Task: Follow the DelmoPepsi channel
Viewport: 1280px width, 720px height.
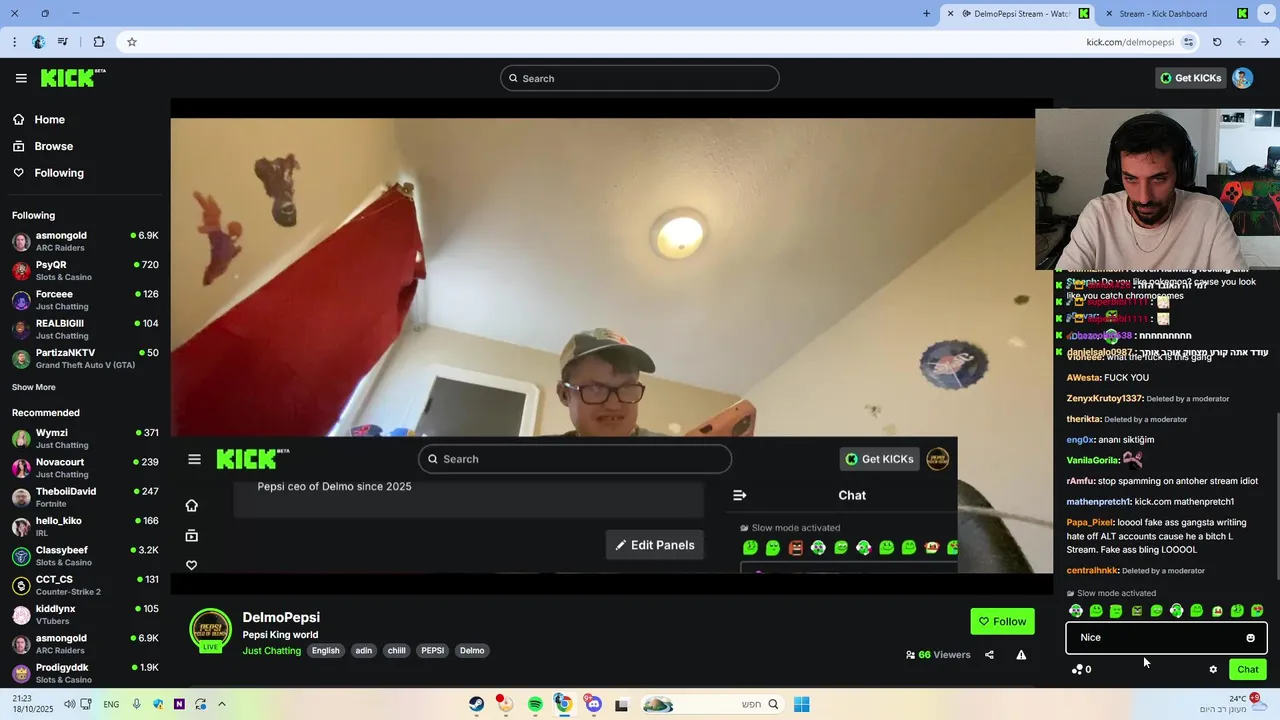Action: 1002,621
